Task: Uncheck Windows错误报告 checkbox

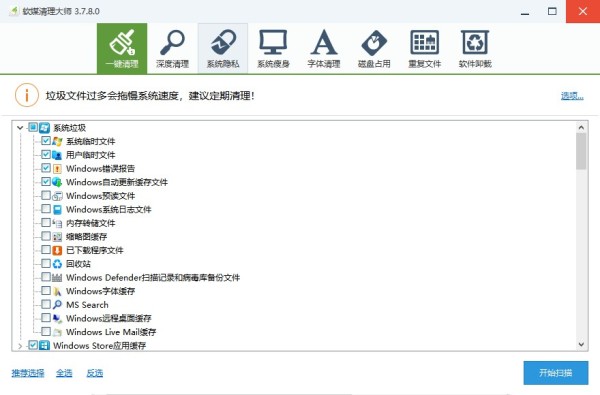Action: click(46, 168)
